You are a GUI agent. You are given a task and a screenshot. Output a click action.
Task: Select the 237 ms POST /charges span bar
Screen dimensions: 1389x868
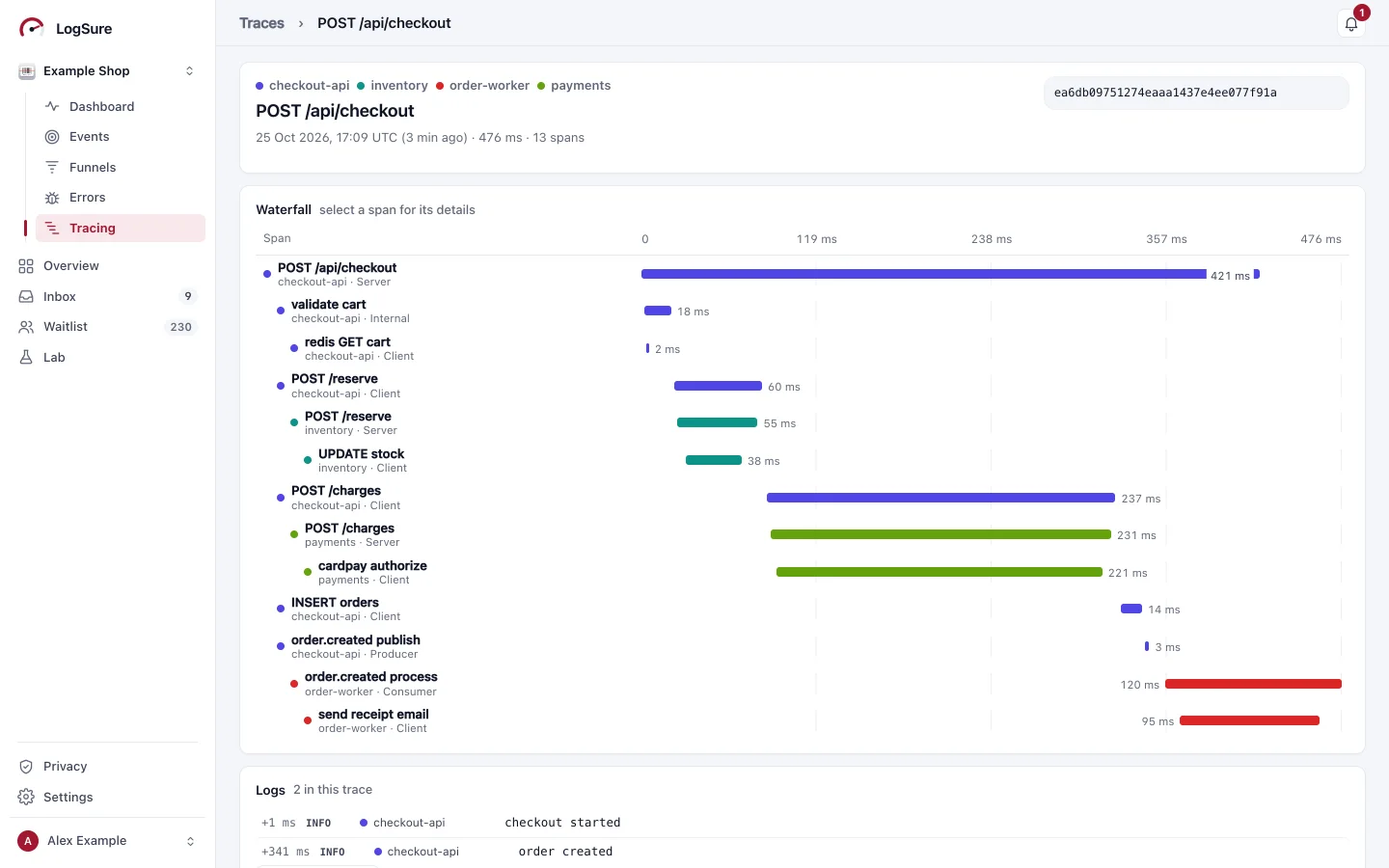[940, 498]
